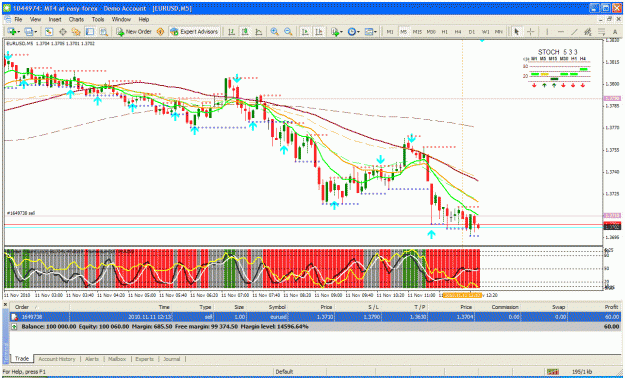Open the Periods clock button
Screen dimensions: 625x378
click(x=352, y=32)
